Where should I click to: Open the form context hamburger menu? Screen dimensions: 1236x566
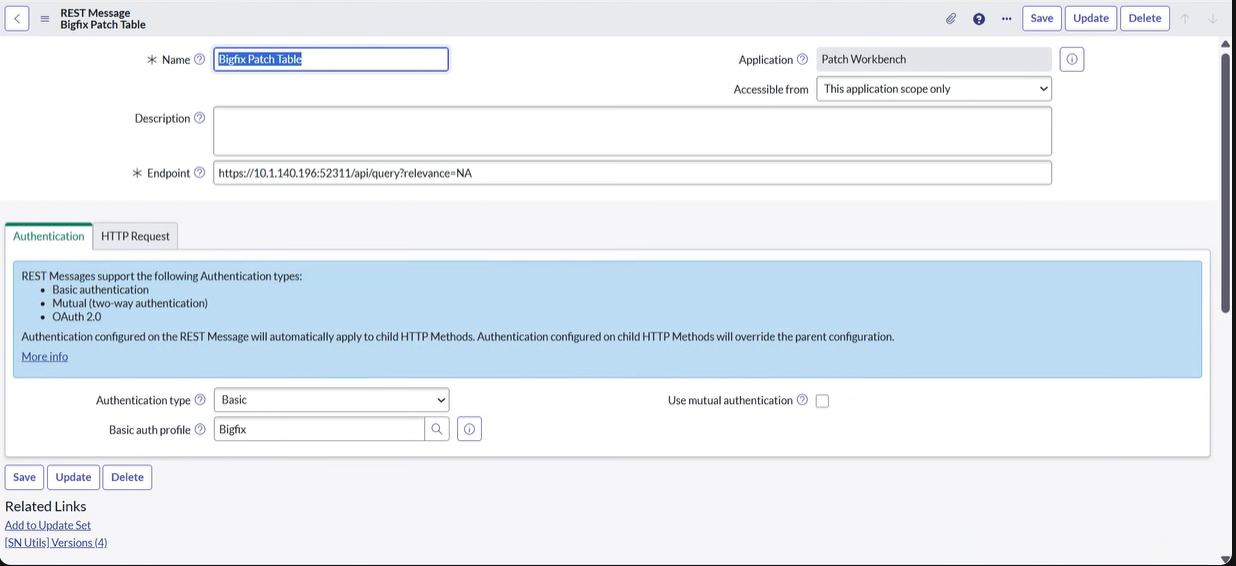45,19
